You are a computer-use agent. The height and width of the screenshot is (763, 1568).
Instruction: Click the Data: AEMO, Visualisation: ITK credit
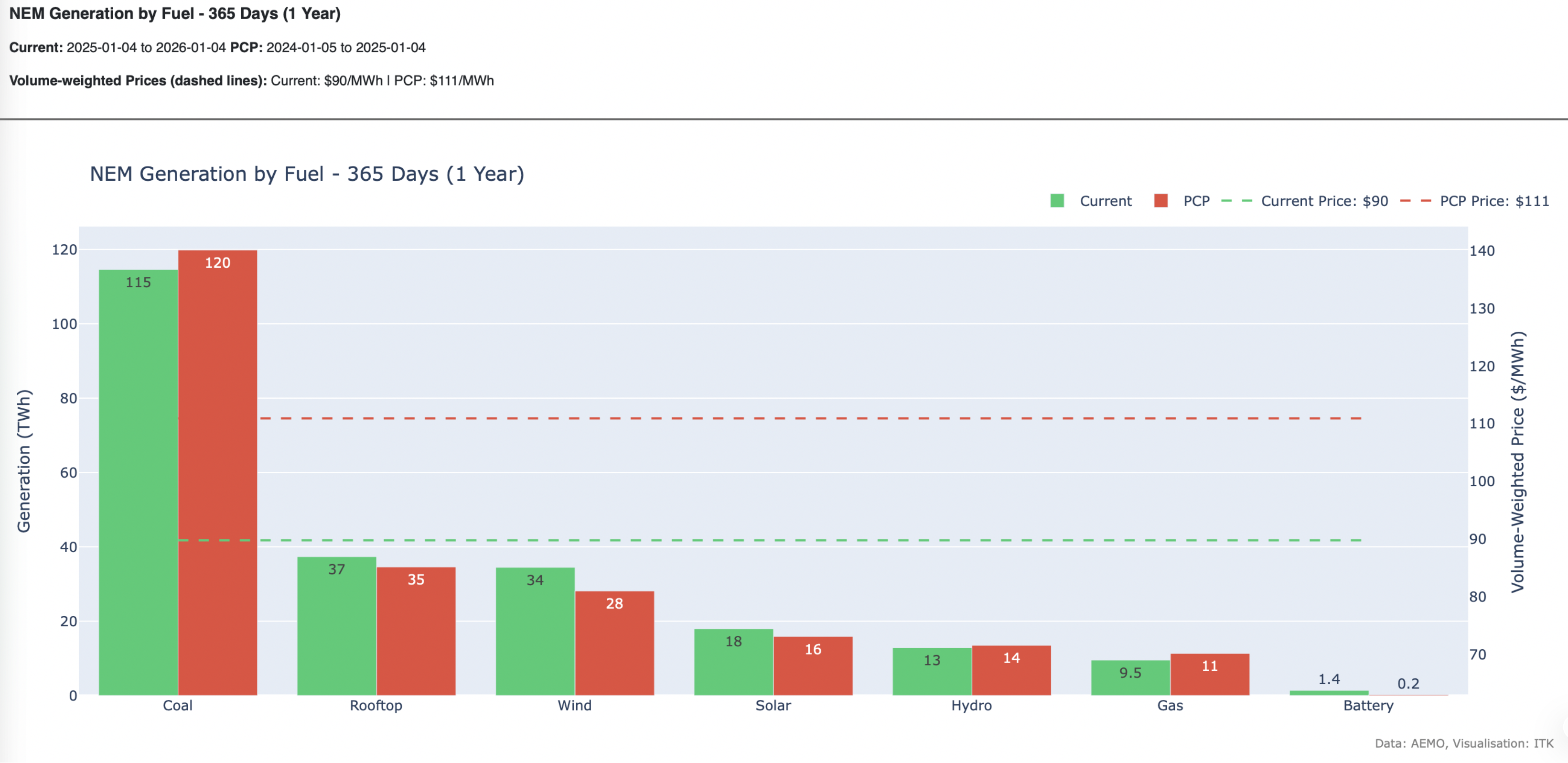(x=1463, y=743)
